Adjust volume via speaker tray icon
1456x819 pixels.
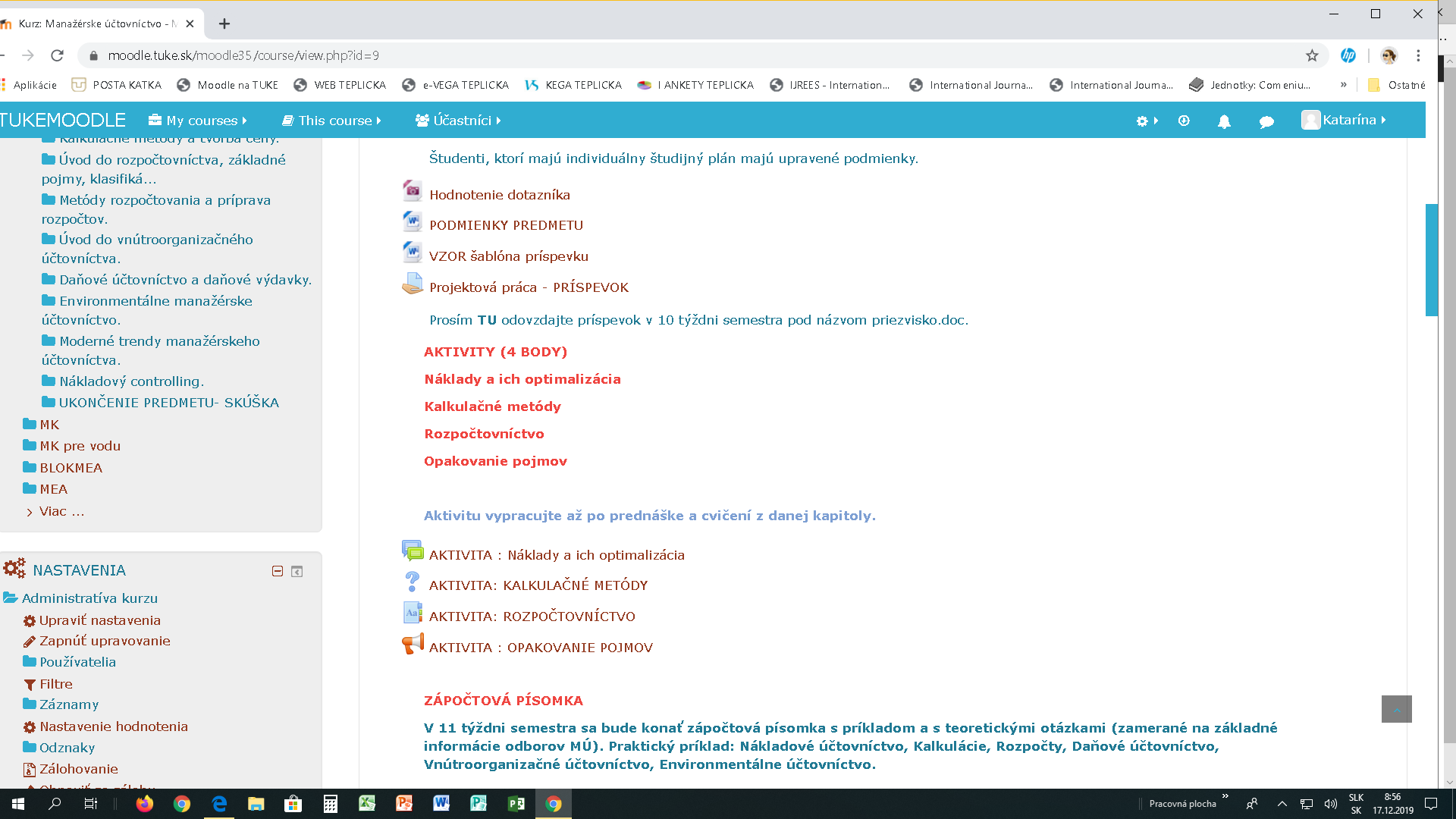[1330, 804]
